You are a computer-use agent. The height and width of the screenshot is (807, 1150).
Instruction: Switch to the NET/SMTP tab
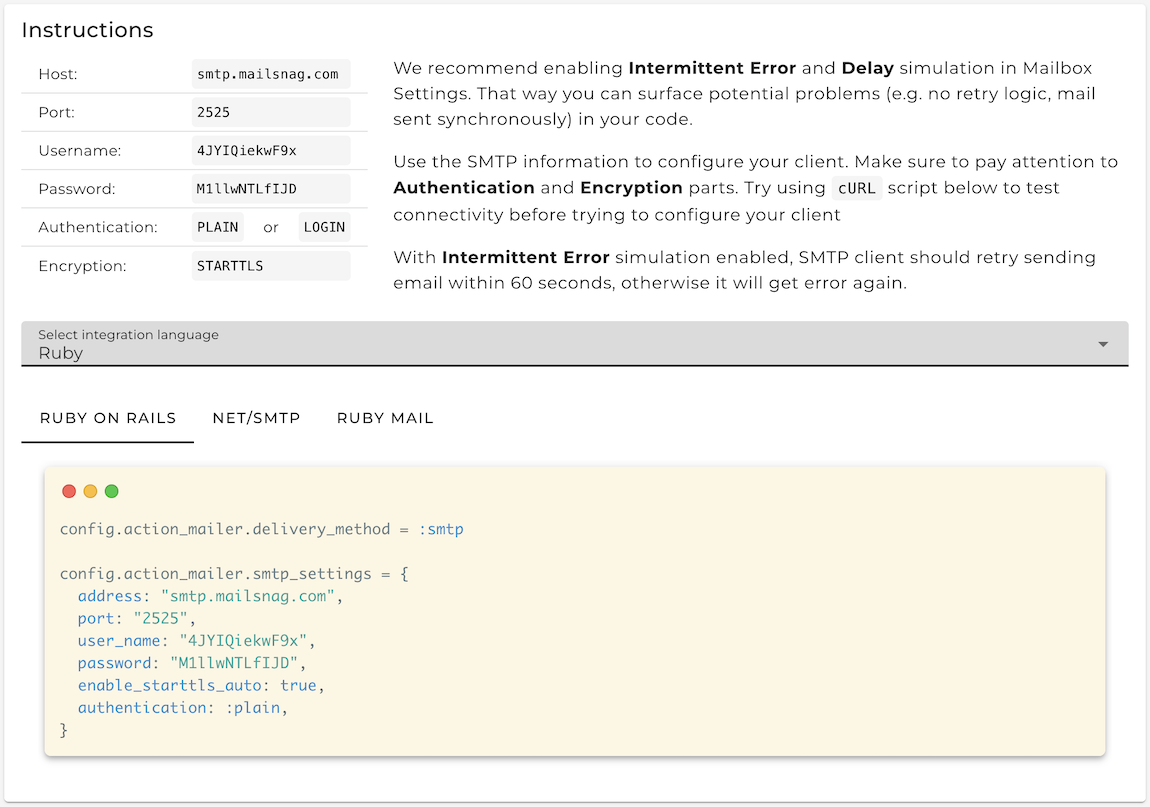coord(256,418)
